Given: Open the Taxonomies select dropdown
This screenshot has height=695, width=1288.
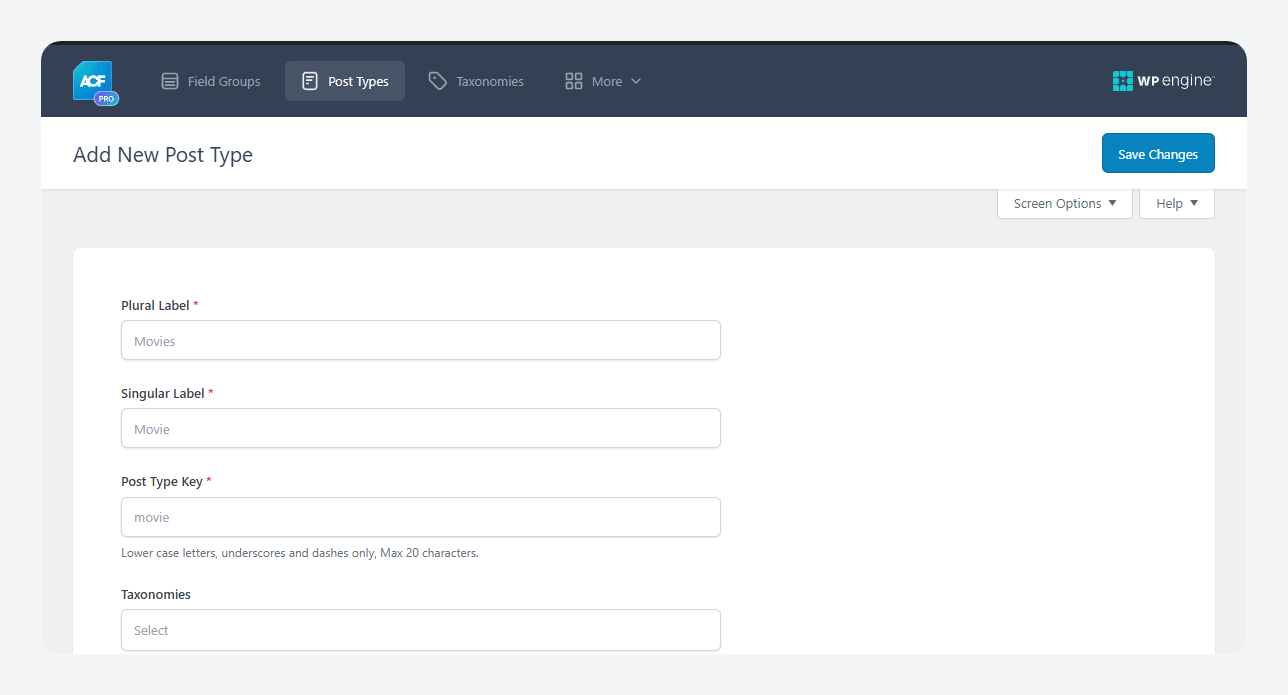Looking at the screenshot, I should point(421,630).
